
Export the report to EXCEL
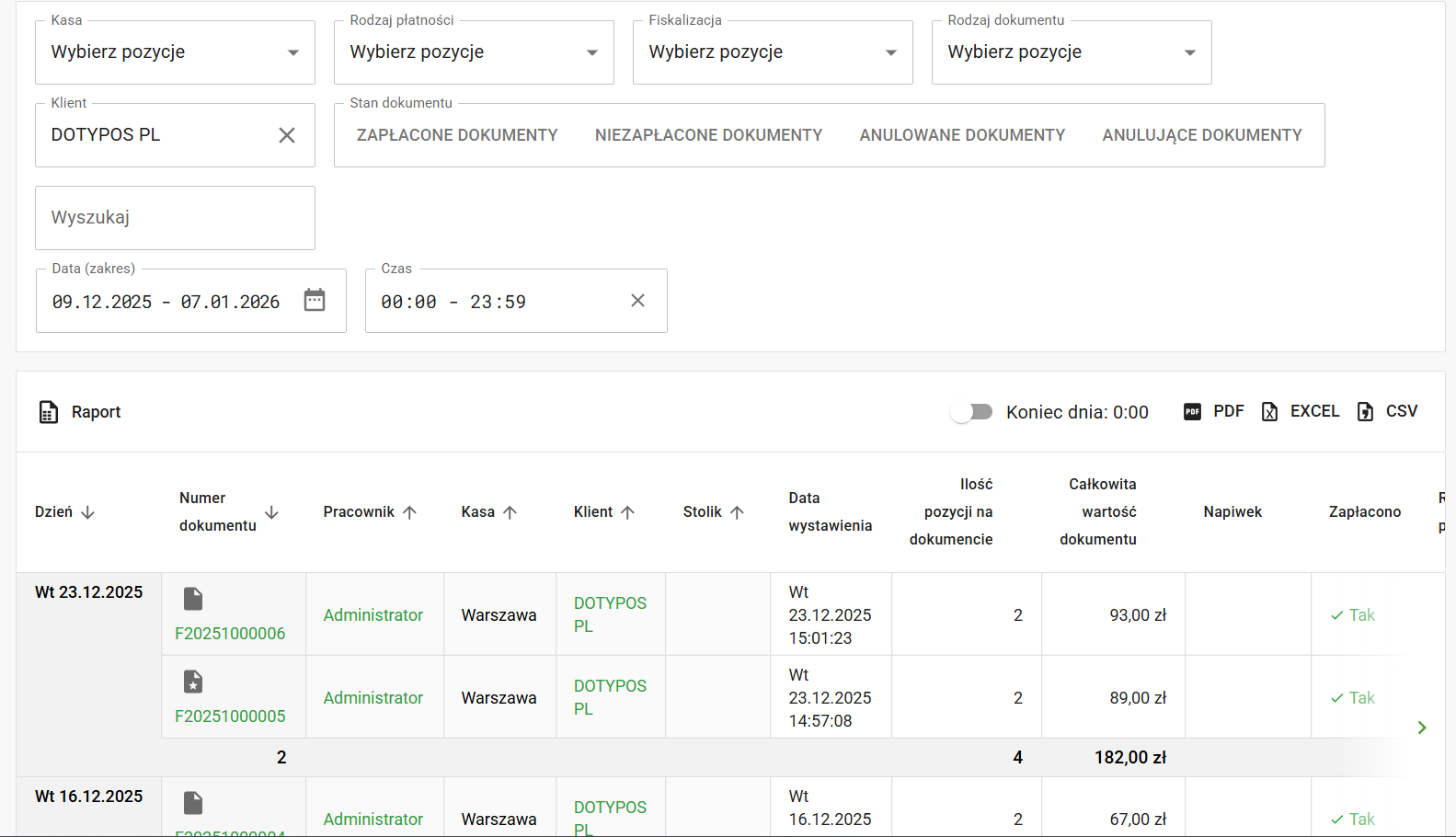[1301, 411]
